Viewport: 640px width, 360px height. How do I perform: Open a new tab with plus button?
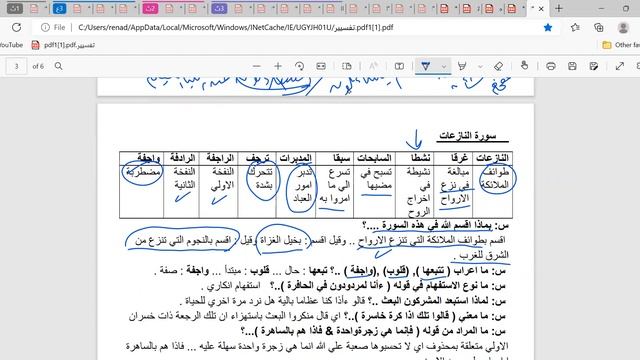559,8
